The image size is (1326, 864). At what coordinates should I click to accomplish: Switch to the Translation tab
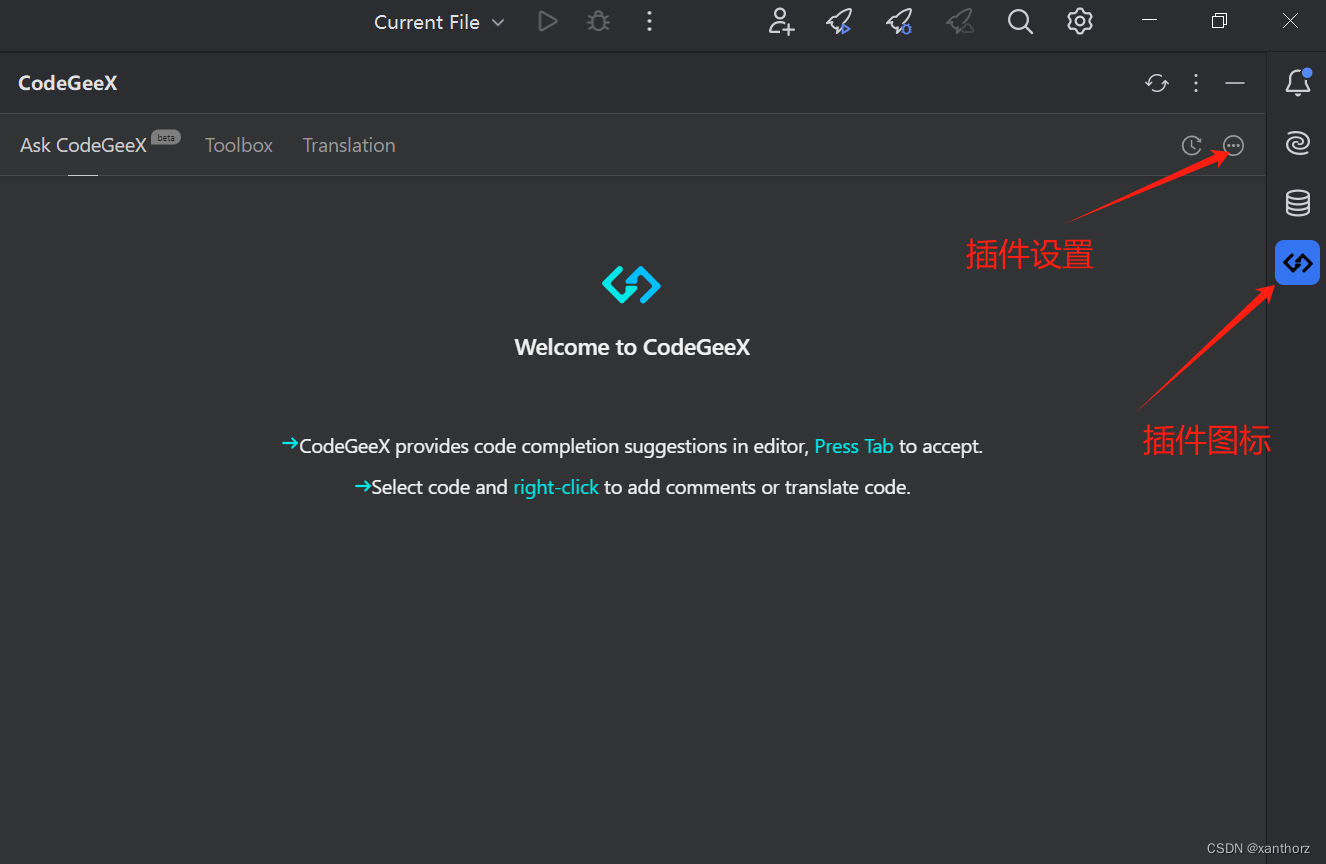349,145
